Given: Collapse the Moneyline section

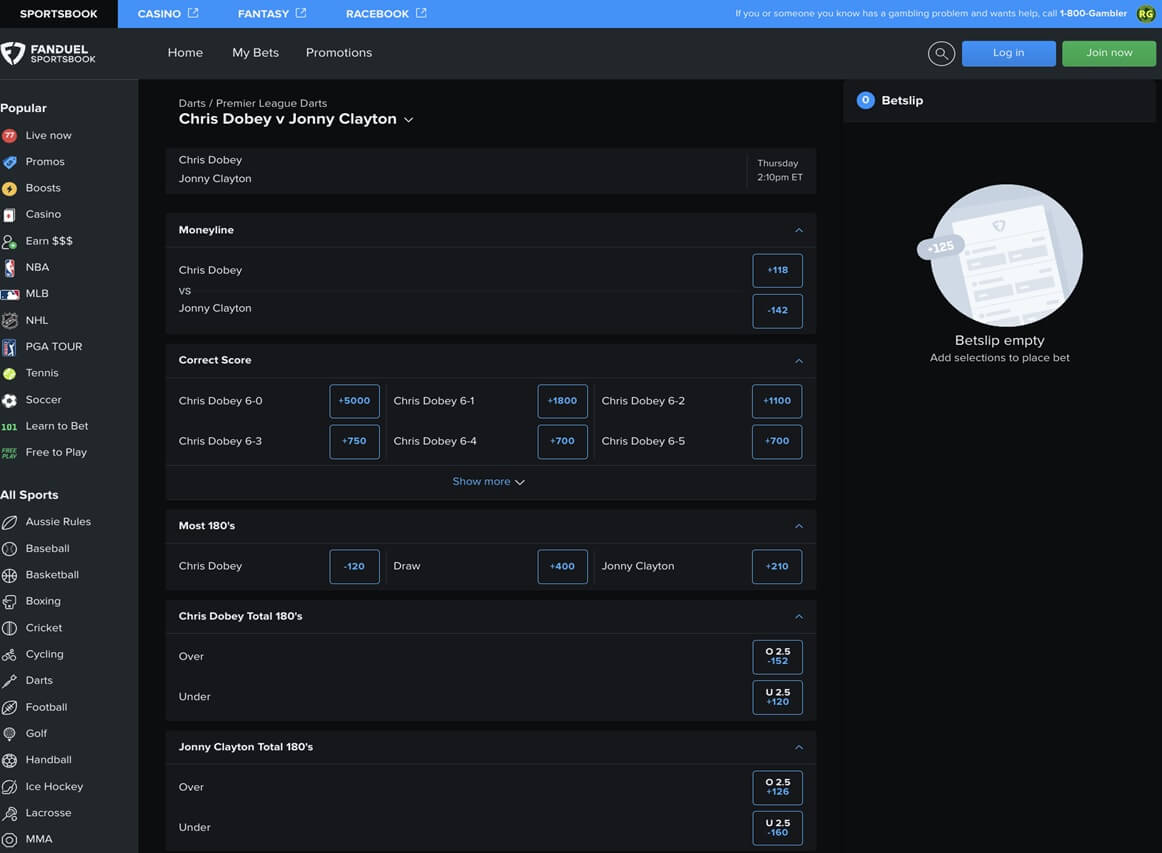Looking at the screenshot, I should [799, 230].
